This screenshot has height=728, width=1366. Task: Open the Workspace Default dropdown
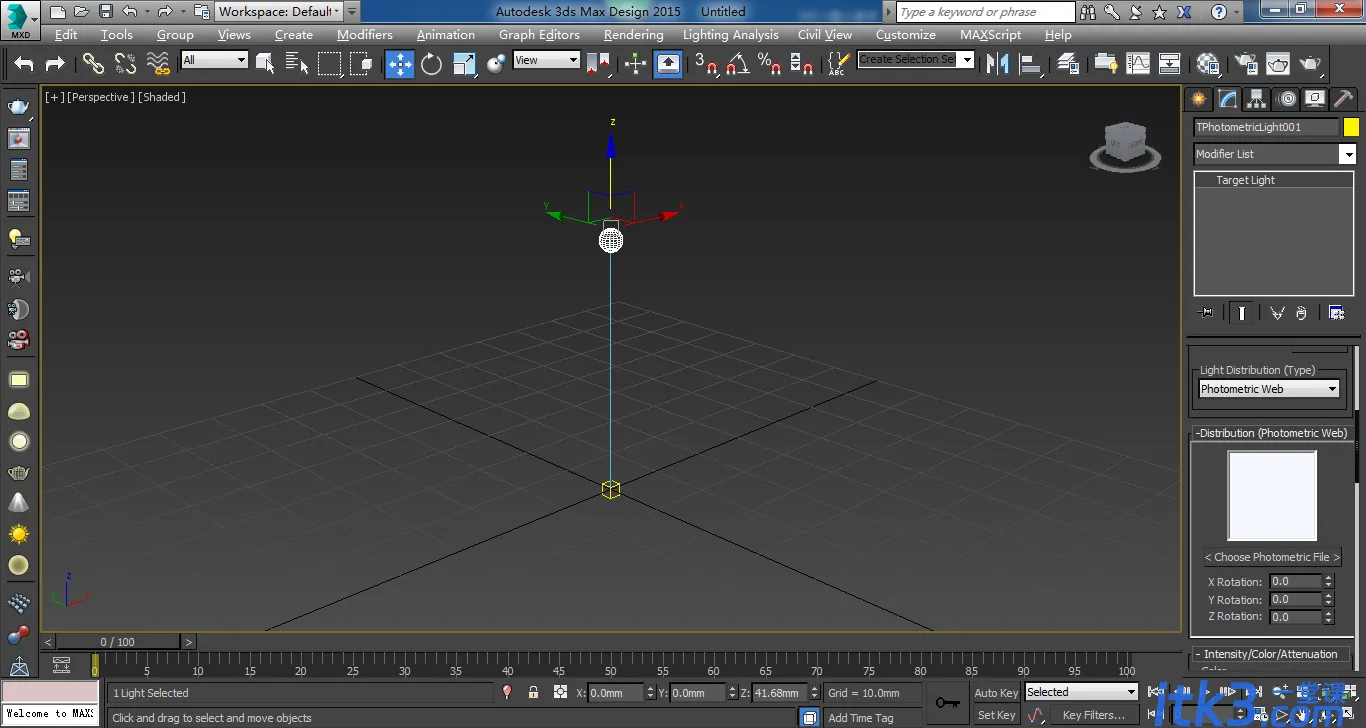pos(279,12)
